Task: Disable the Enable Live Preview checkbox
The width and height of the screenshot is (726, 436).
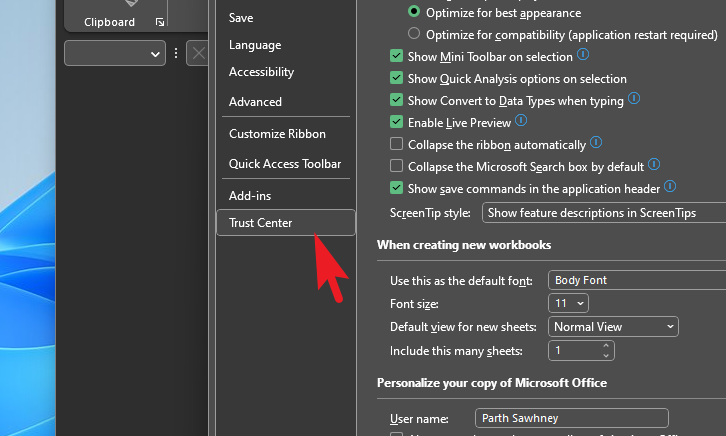Action: click(x=396, y=122)
